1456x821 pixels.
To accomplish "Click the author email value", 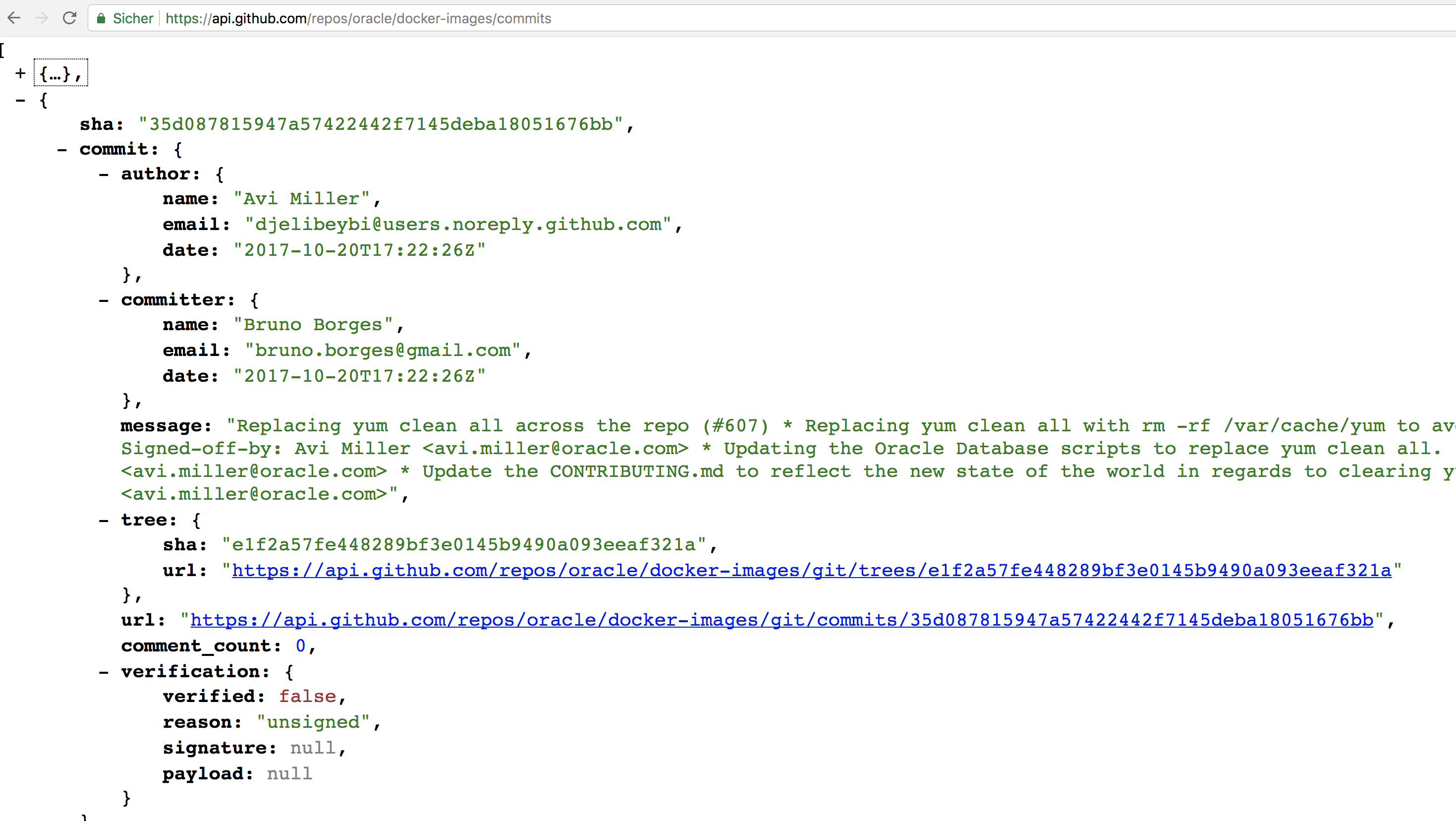I will (x=458, y=225).
